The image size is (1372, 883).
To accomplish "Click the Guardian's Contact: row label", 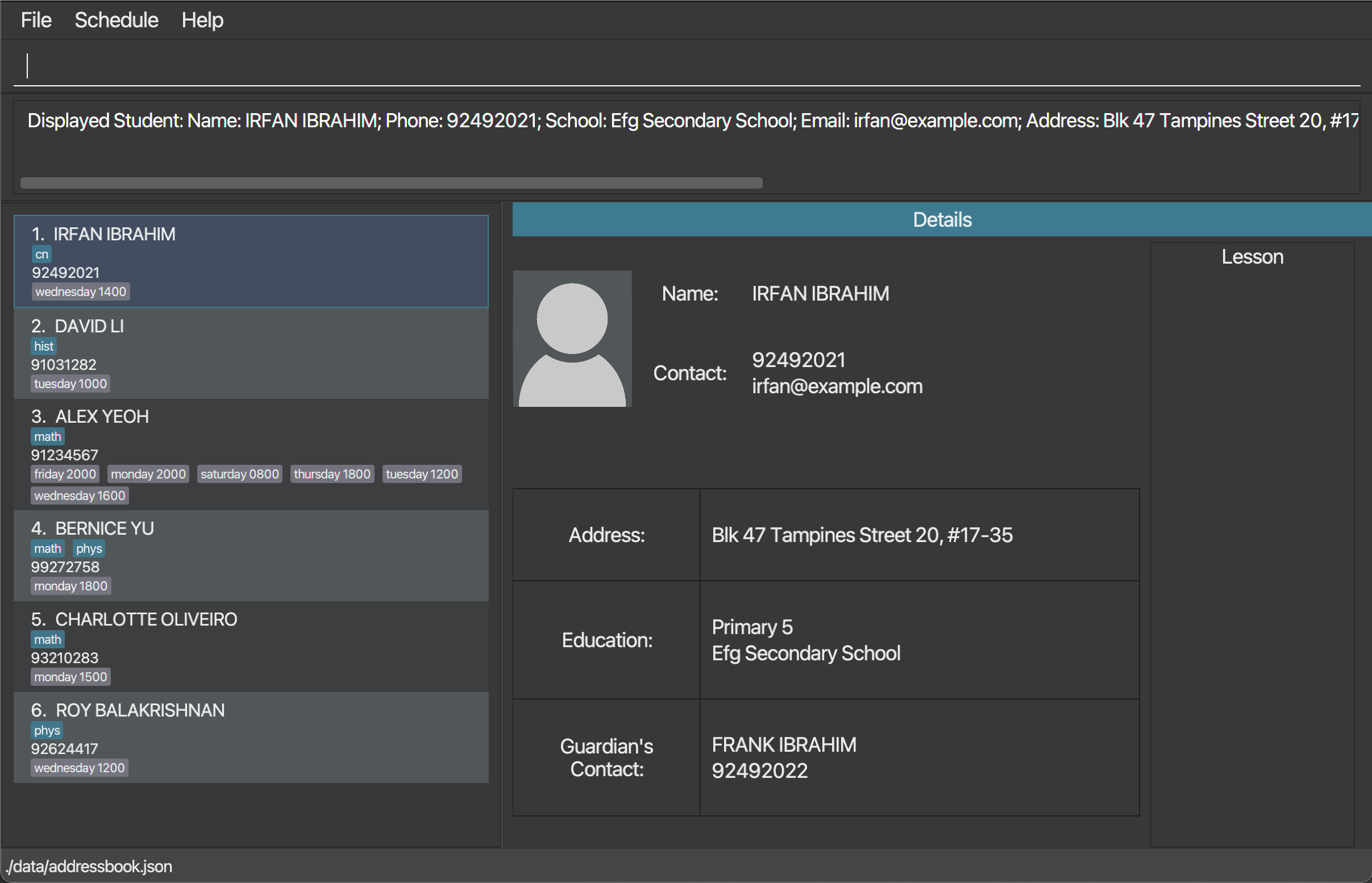I will click(606, 758).
